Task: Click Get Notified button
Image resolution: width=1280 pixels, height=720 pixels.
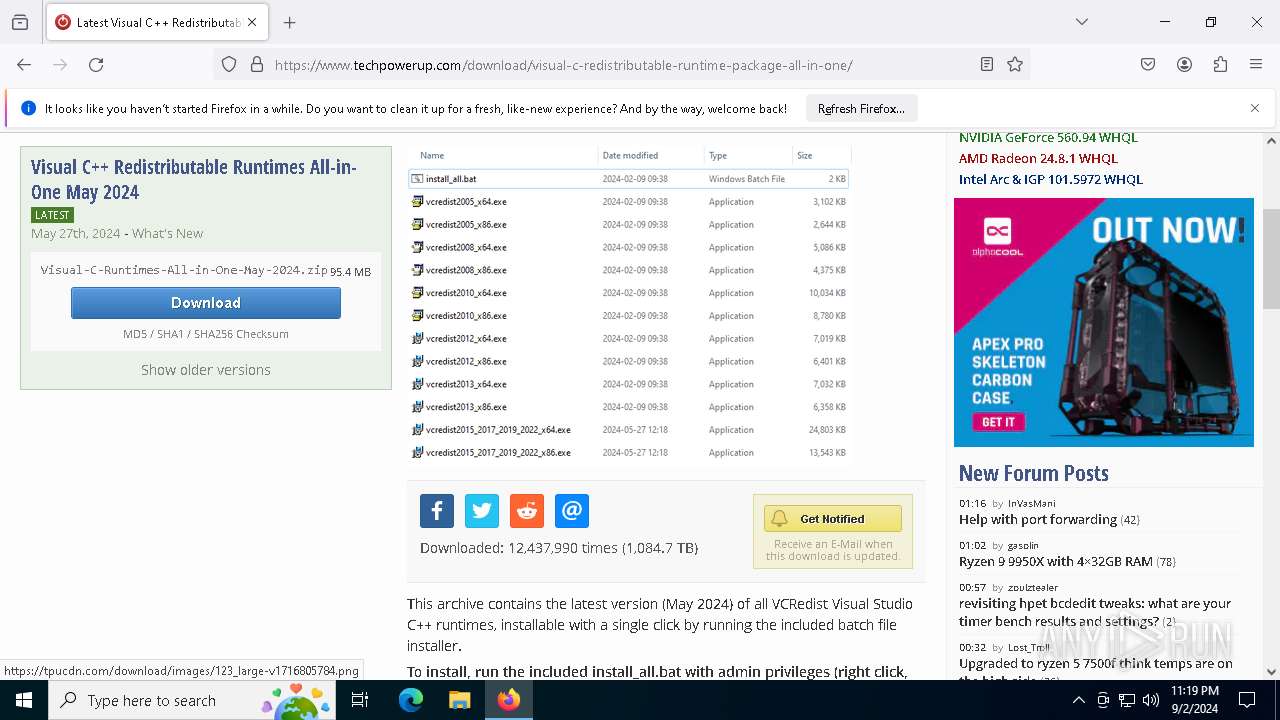Action: (x=833, y=519)
